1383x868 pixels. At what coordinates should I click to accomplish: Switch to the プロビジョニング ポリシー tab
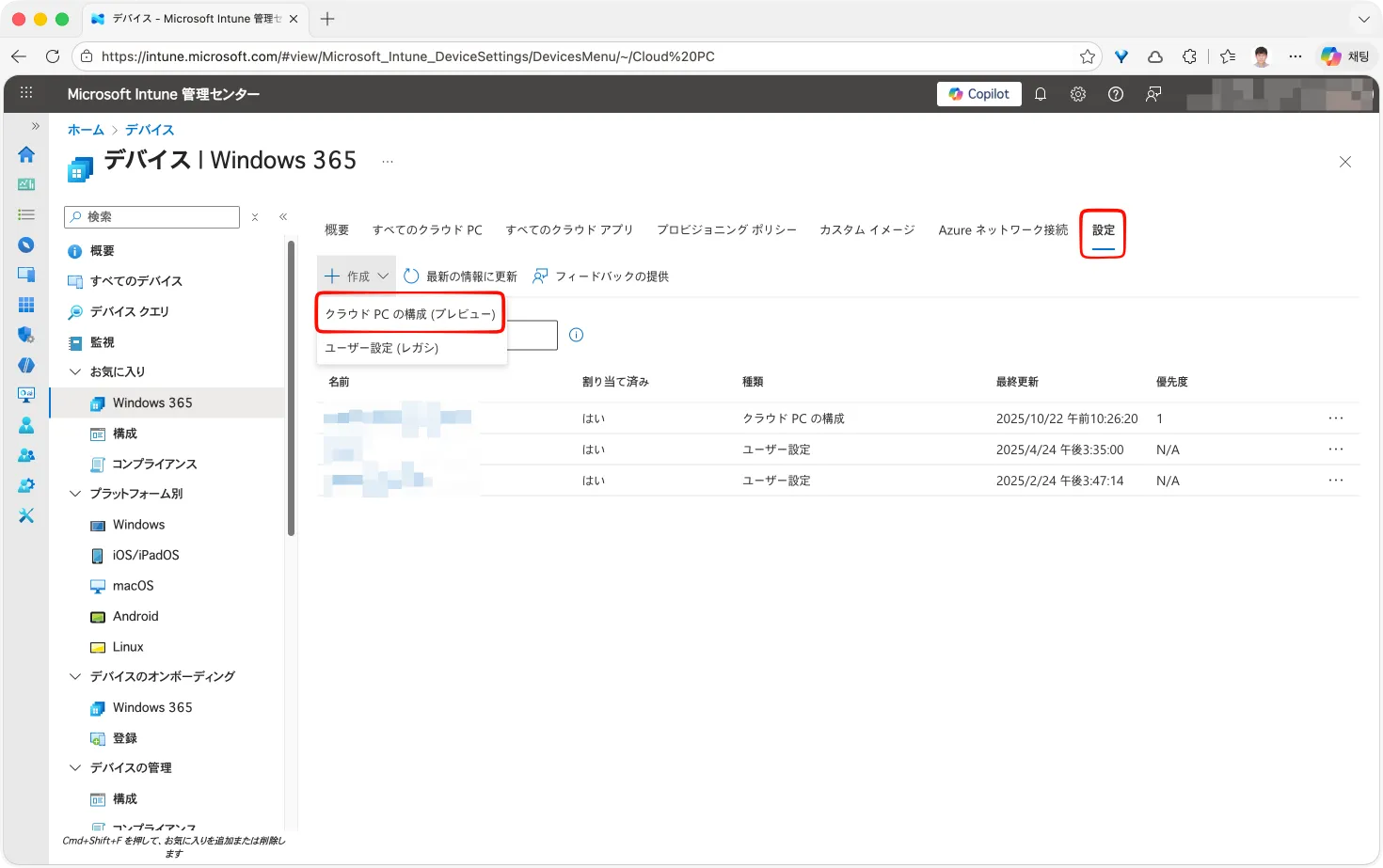click(x=726, y=230)
